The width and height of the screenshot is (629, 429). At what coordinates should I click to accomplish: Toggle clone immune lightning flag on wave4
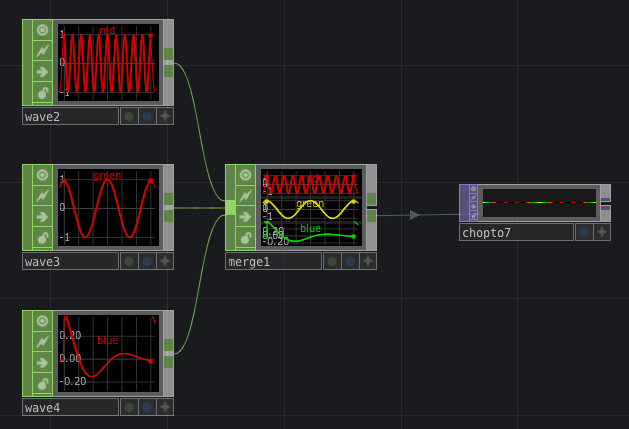coord(43,342)
